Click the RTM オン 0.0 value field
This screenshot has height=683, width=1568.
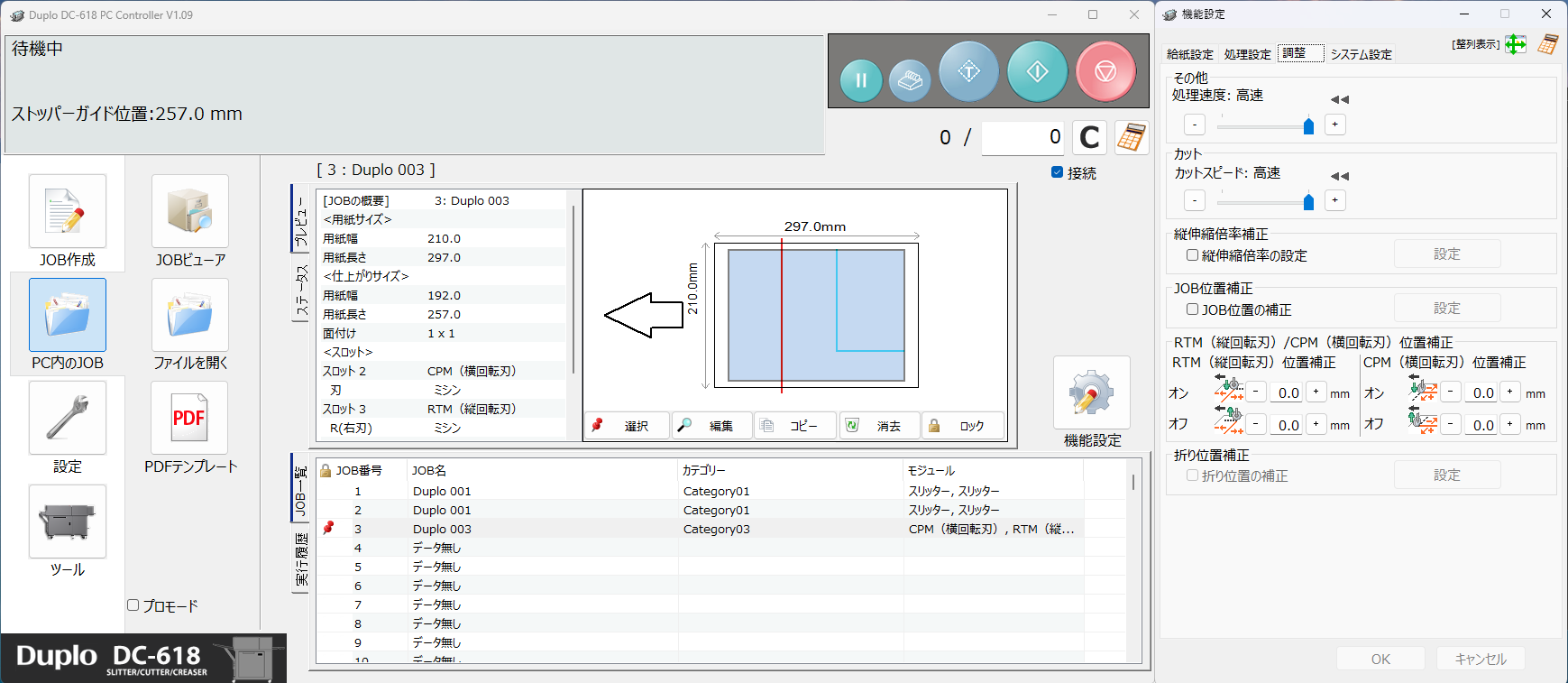click(1287, 392)
